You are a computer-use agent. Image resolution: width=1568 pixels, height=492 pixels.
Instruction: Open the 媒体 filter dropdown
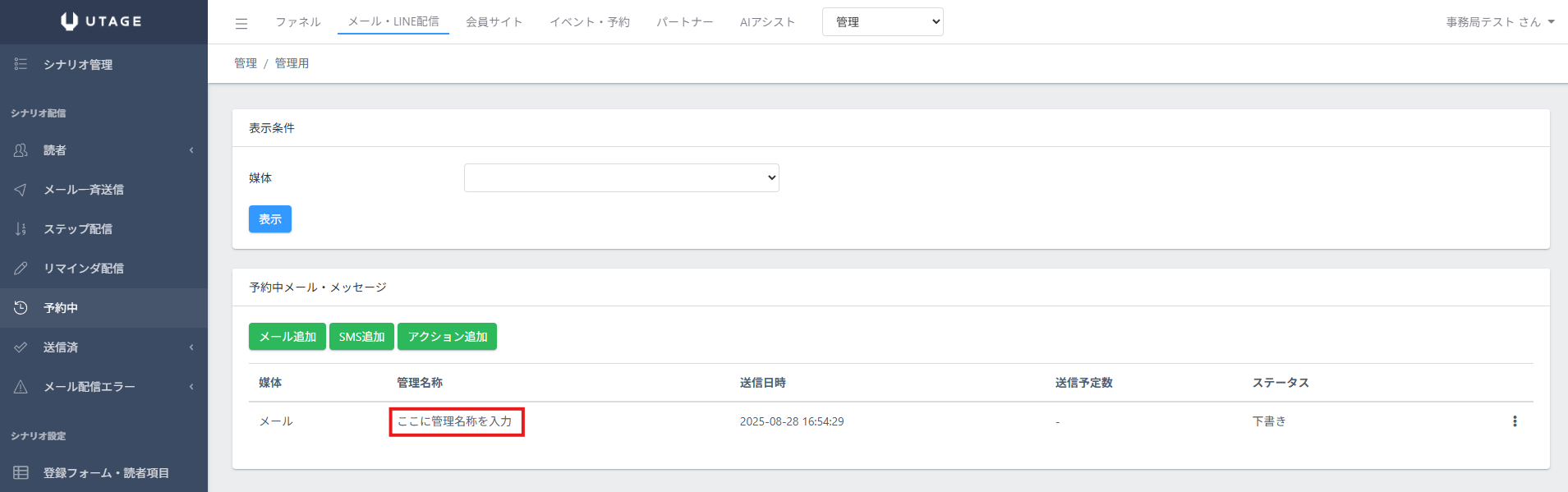[x=622, y=177]
